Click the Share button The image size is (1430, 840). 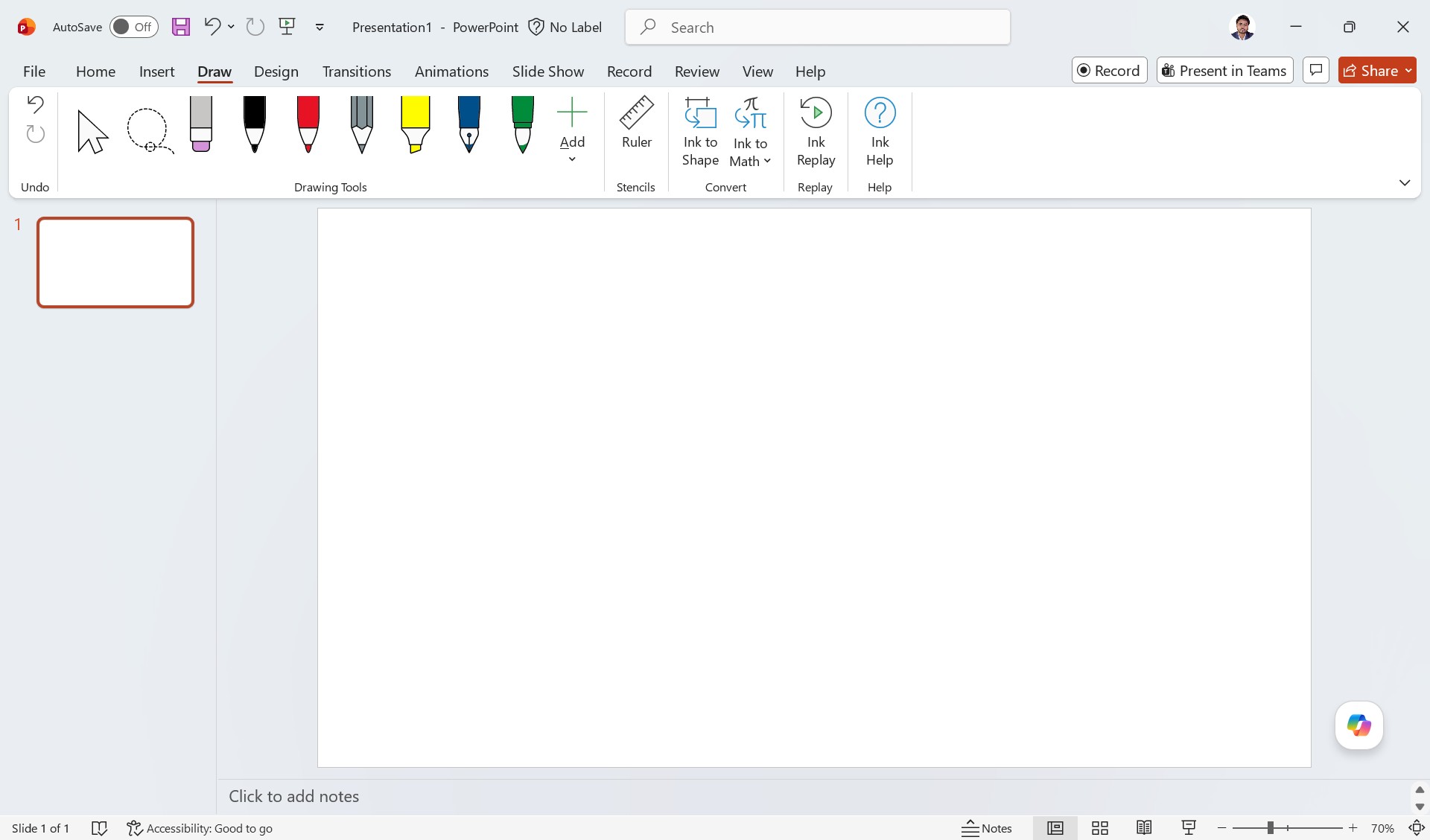(x=1370, y=70)
